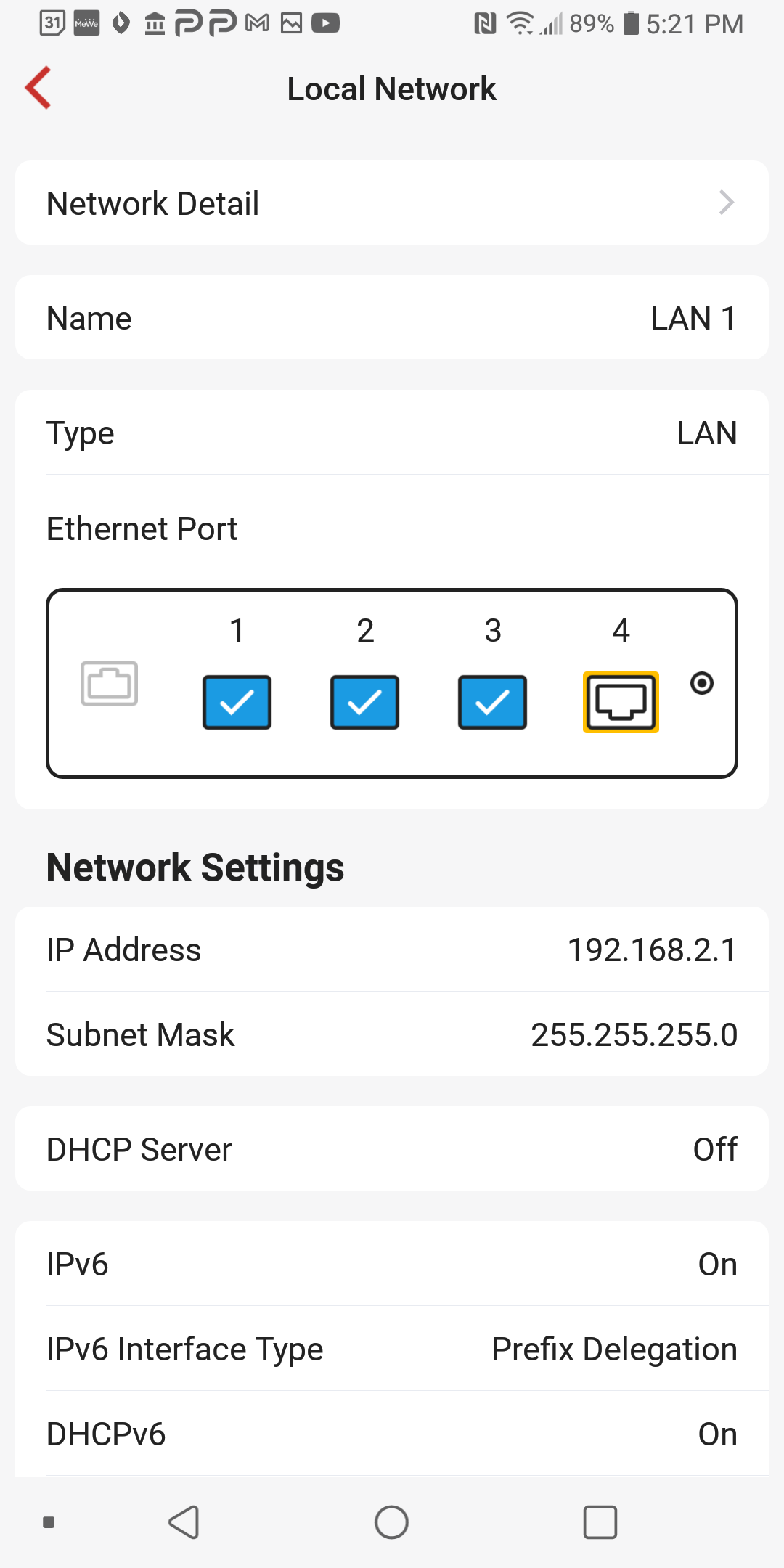The image size is (784, 1568).
Task: Tap the red back arrow
Action: 38,88
